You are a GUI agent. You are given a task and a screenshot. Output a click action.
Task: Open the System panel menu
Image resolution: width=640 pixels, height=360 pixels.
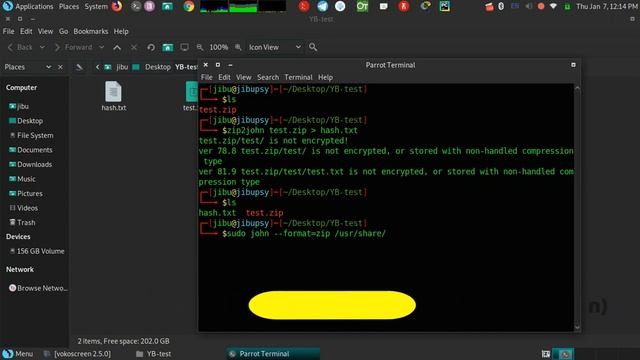[x=96, y=7]
